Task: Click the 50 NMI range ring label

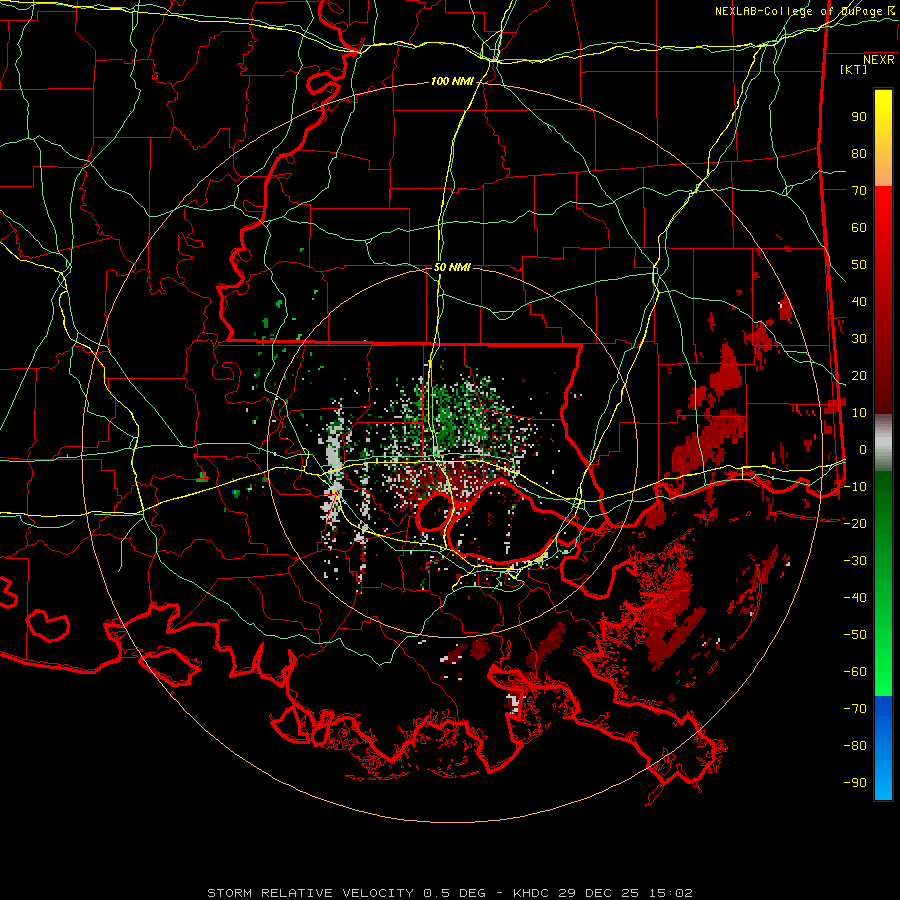Action: pyautogui.click(x=452, y=267)
